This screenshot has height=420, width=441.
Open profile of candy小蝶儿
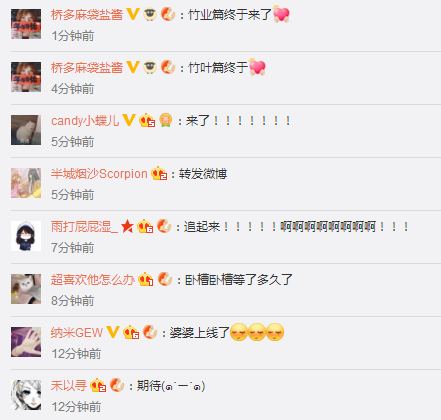point(85,121)
